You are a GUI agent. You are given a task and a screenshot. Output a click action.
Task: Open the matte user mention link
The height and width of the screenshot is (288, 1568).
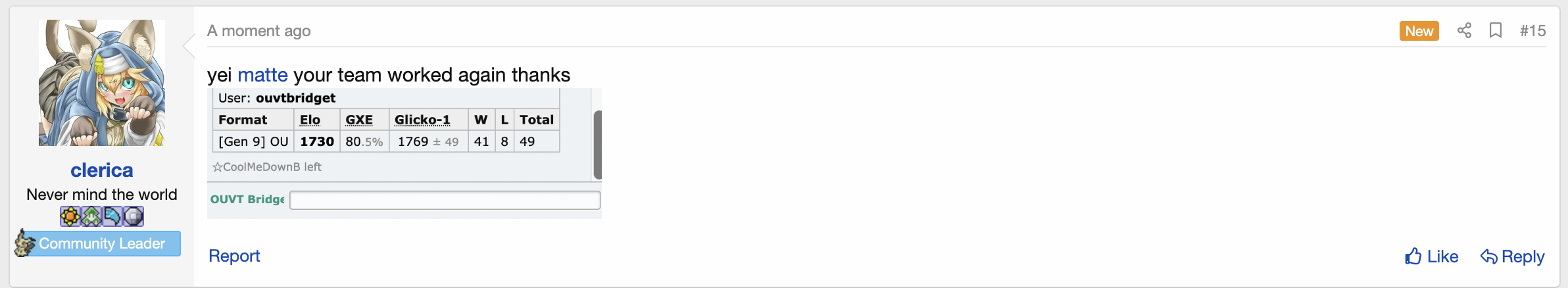point(262,75)
